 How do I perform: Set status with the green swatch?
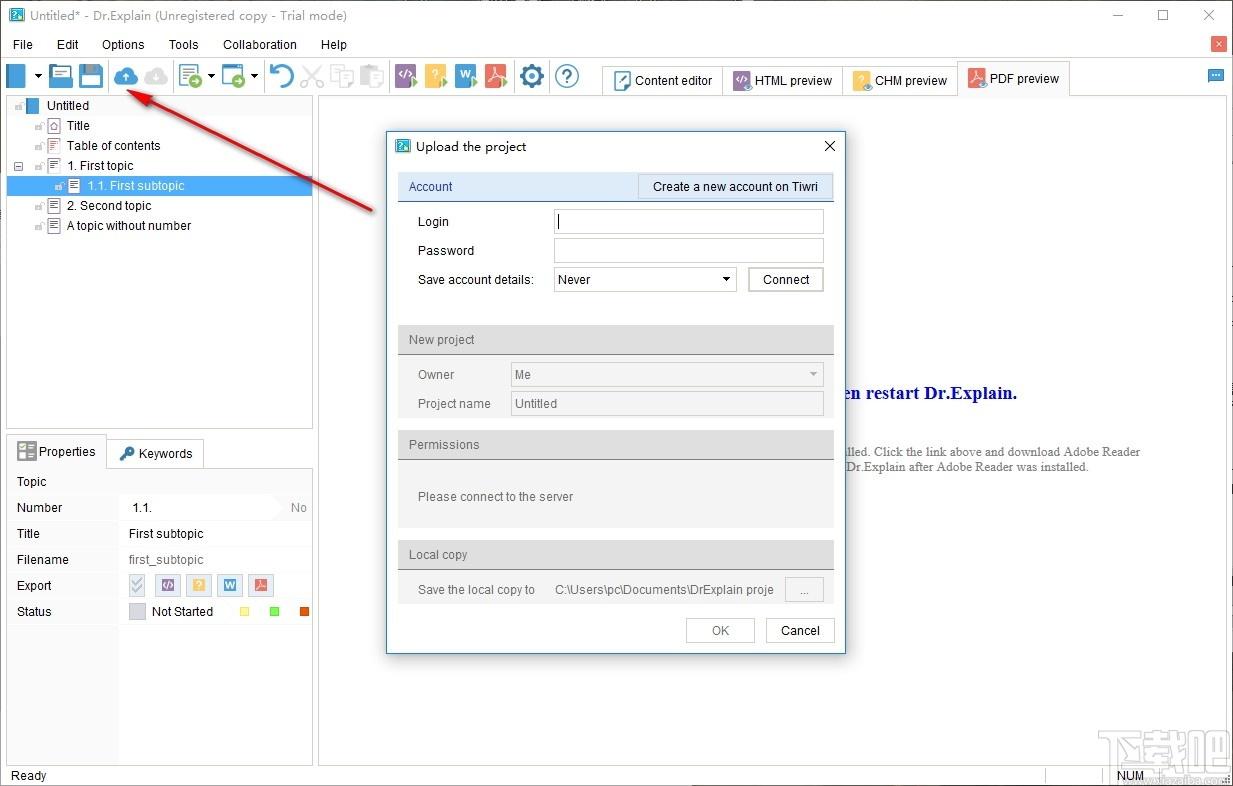coord(275,612)
